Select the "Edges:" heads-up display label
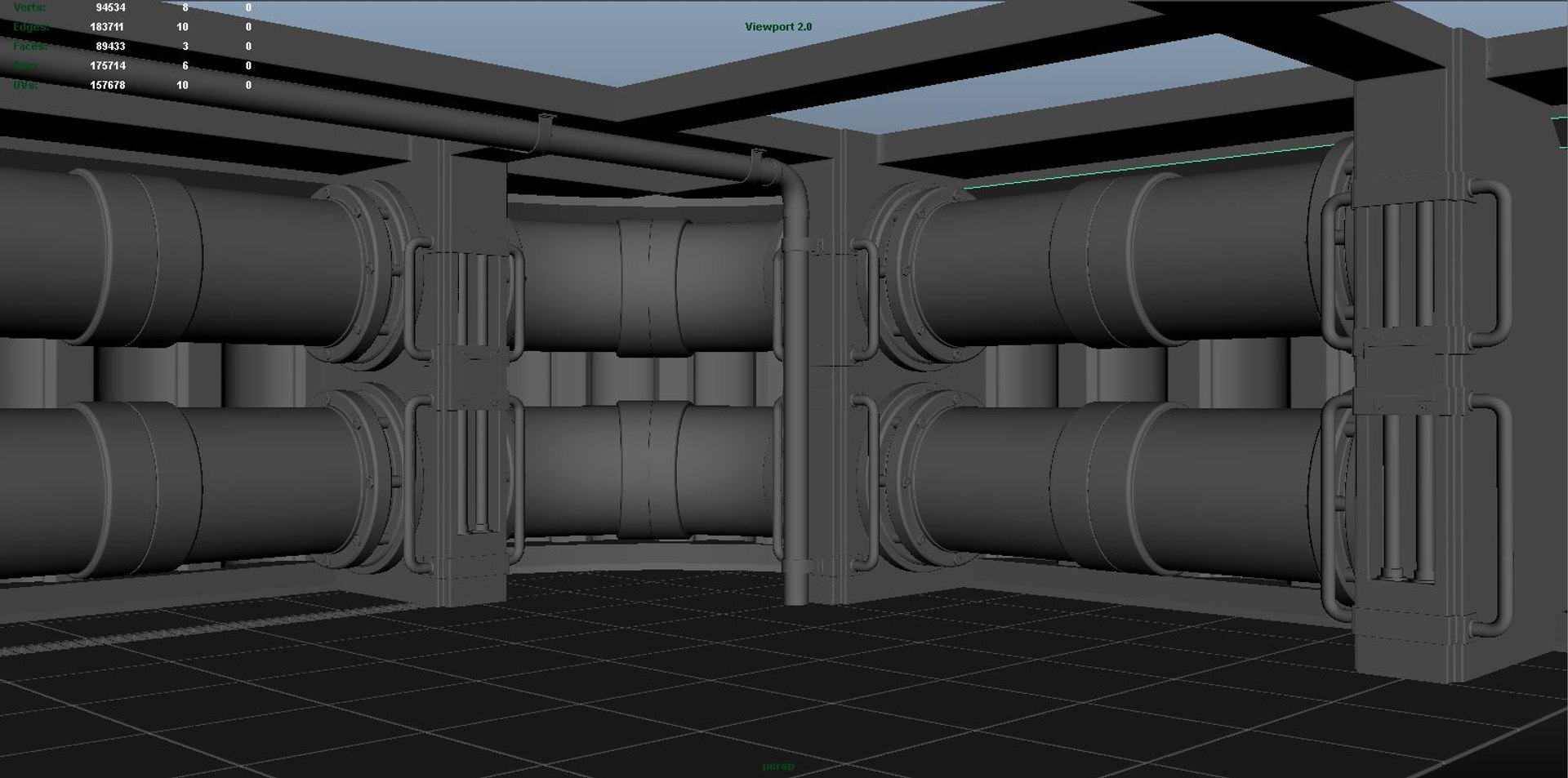The height and width of the screenshot is (778, 1568). pos(31,27)
